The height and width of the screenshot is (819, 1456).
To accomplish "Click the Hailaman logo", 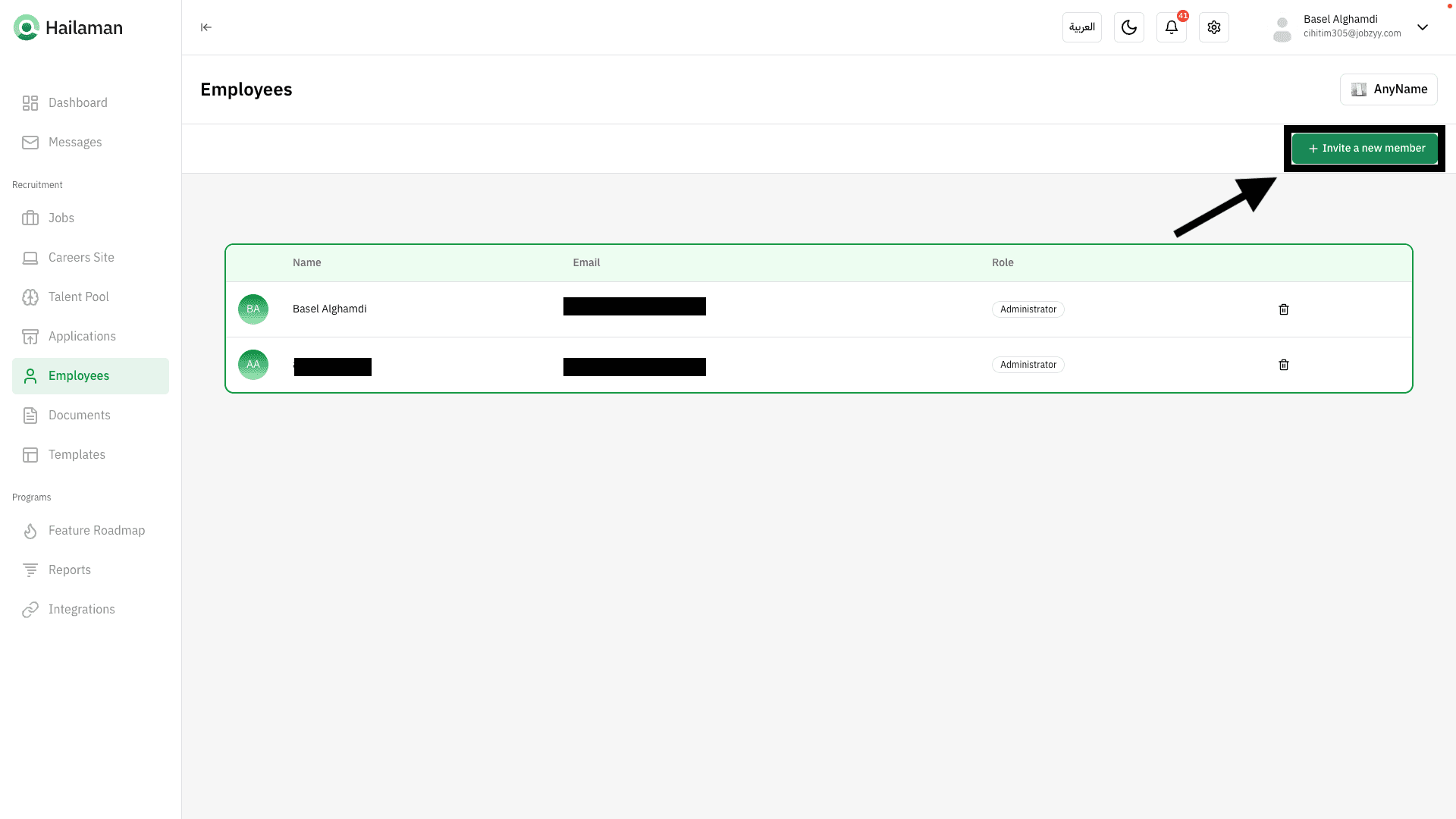I will 68,27.
